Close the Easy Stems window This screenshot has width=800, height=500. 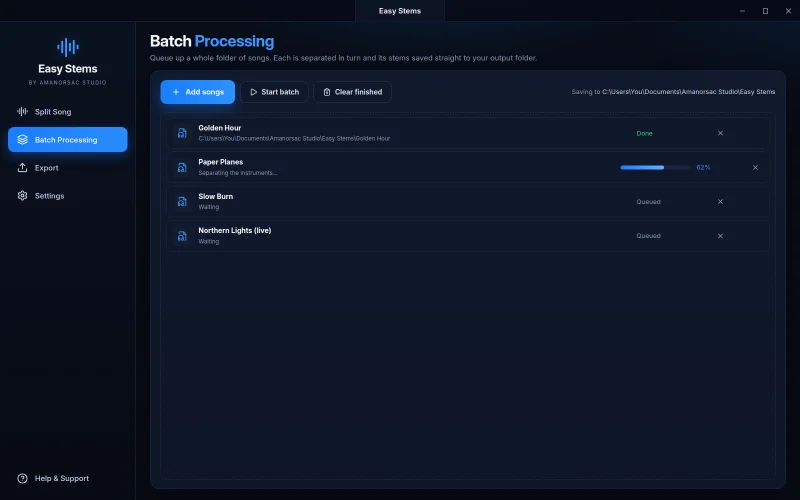click(x=788, y=11)
